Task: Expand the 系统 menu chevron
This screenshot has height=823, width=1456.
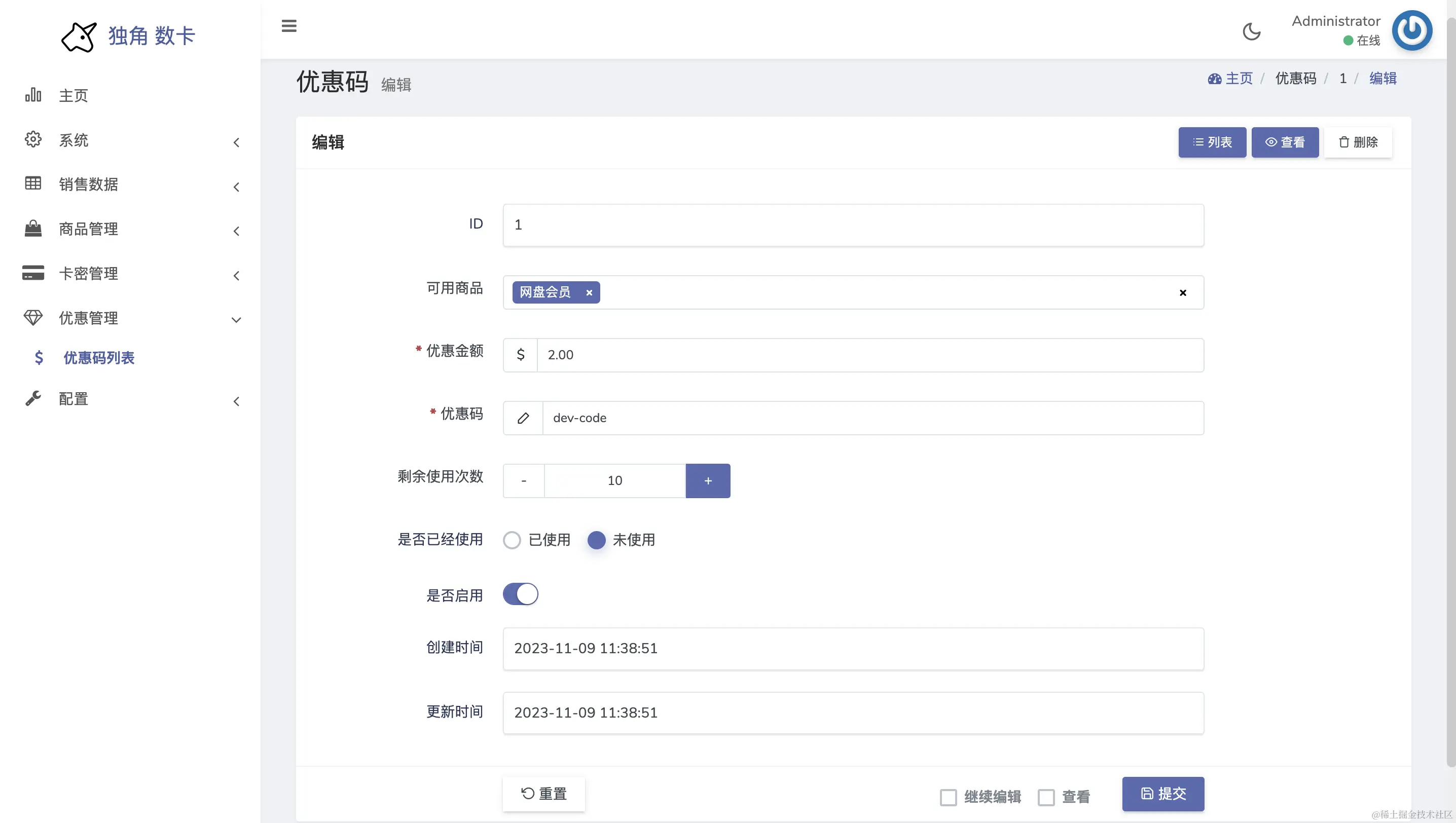Action: tap(236, 142)
